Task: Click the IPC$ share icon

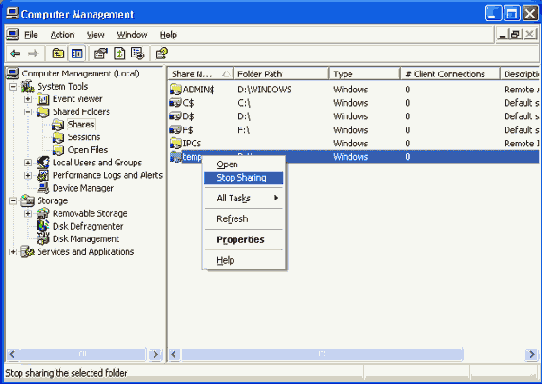Action: click(176, 143)
